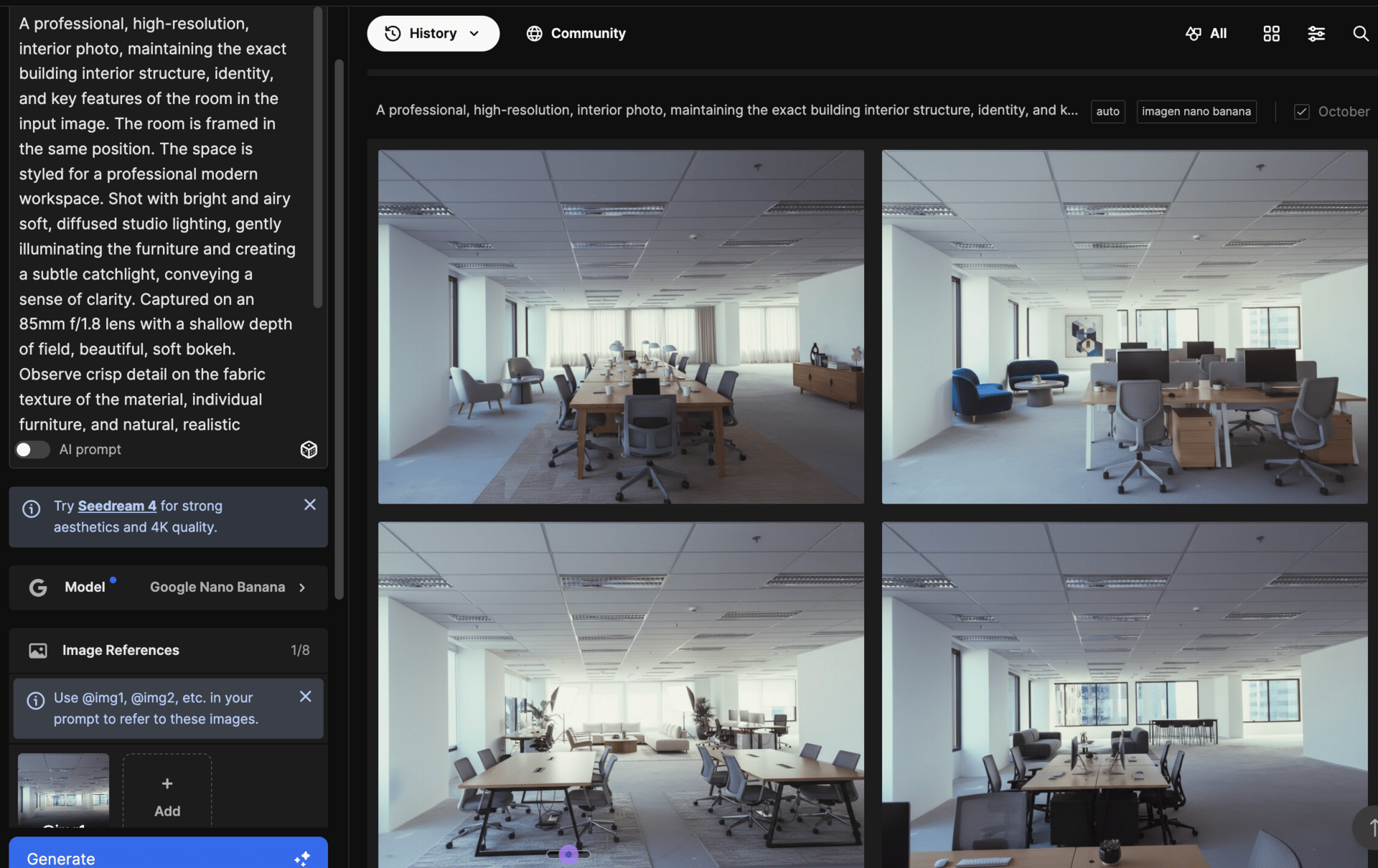Open the History dropdown
Viewport: 1378px width, 868px height.
pyautogui.click(x=433, y=34)
